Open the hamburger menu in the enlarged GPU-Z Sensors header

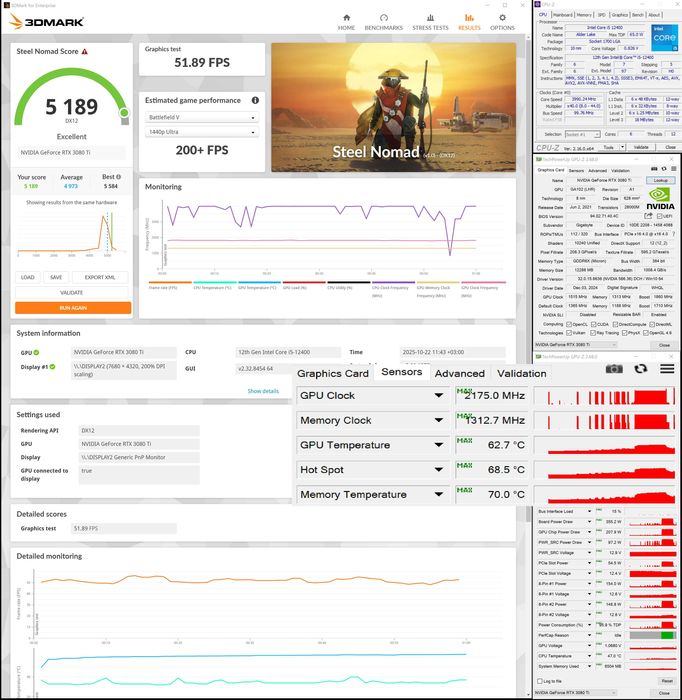[x=667, y=369]
